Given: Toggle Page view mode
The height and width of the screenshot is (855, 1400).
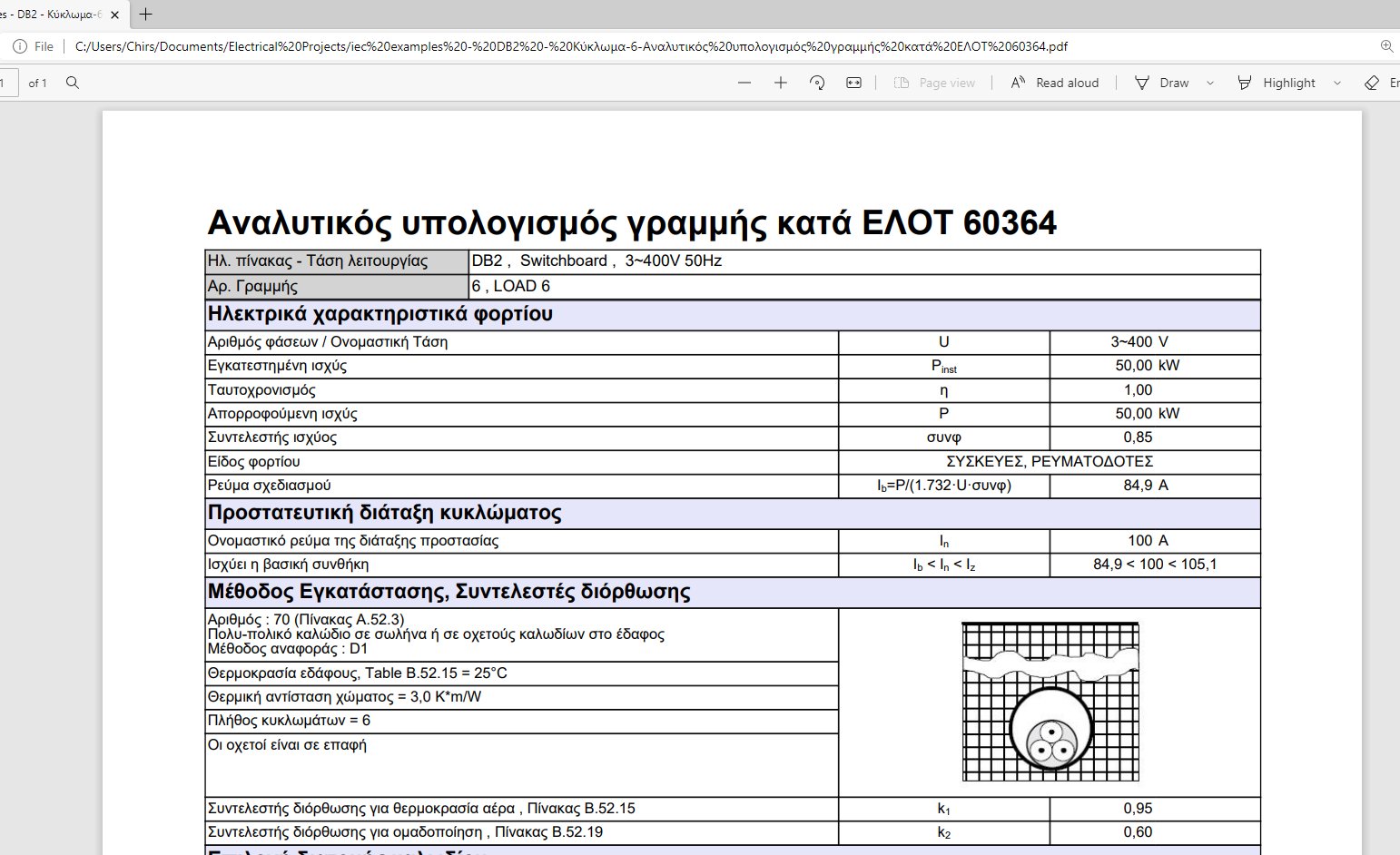Looking at the screenshot, I should [x=935, y=83].
